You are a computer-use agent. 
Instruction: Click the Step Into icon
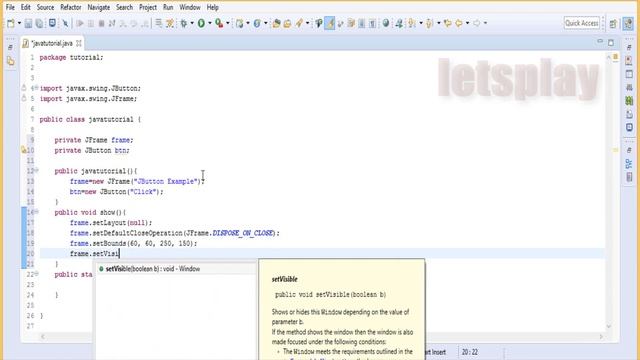click(x=122, y=23)
